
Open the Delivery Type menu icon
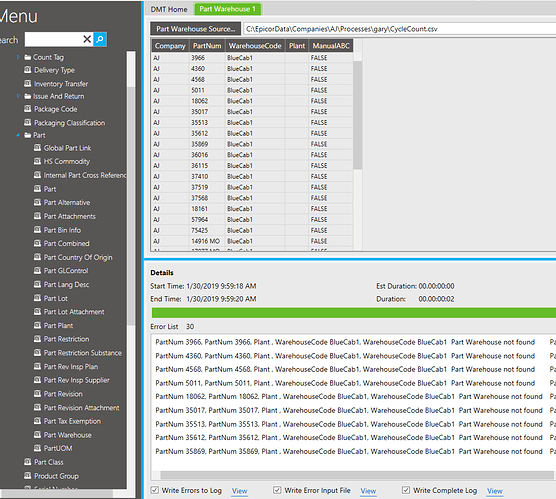click(27, 70)
